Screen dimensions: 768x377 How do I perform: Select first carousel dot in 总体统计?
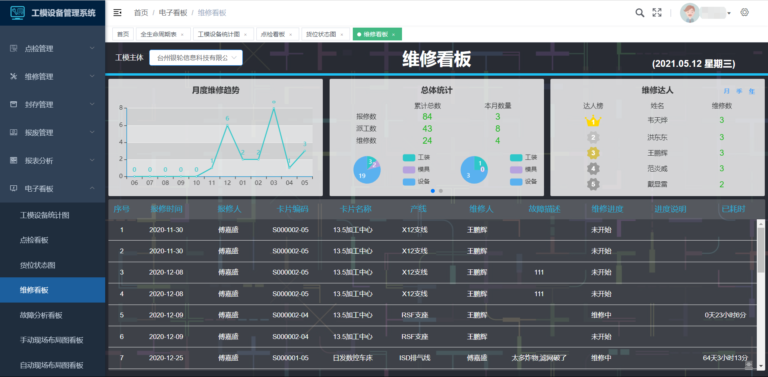[x=432, y=191]
